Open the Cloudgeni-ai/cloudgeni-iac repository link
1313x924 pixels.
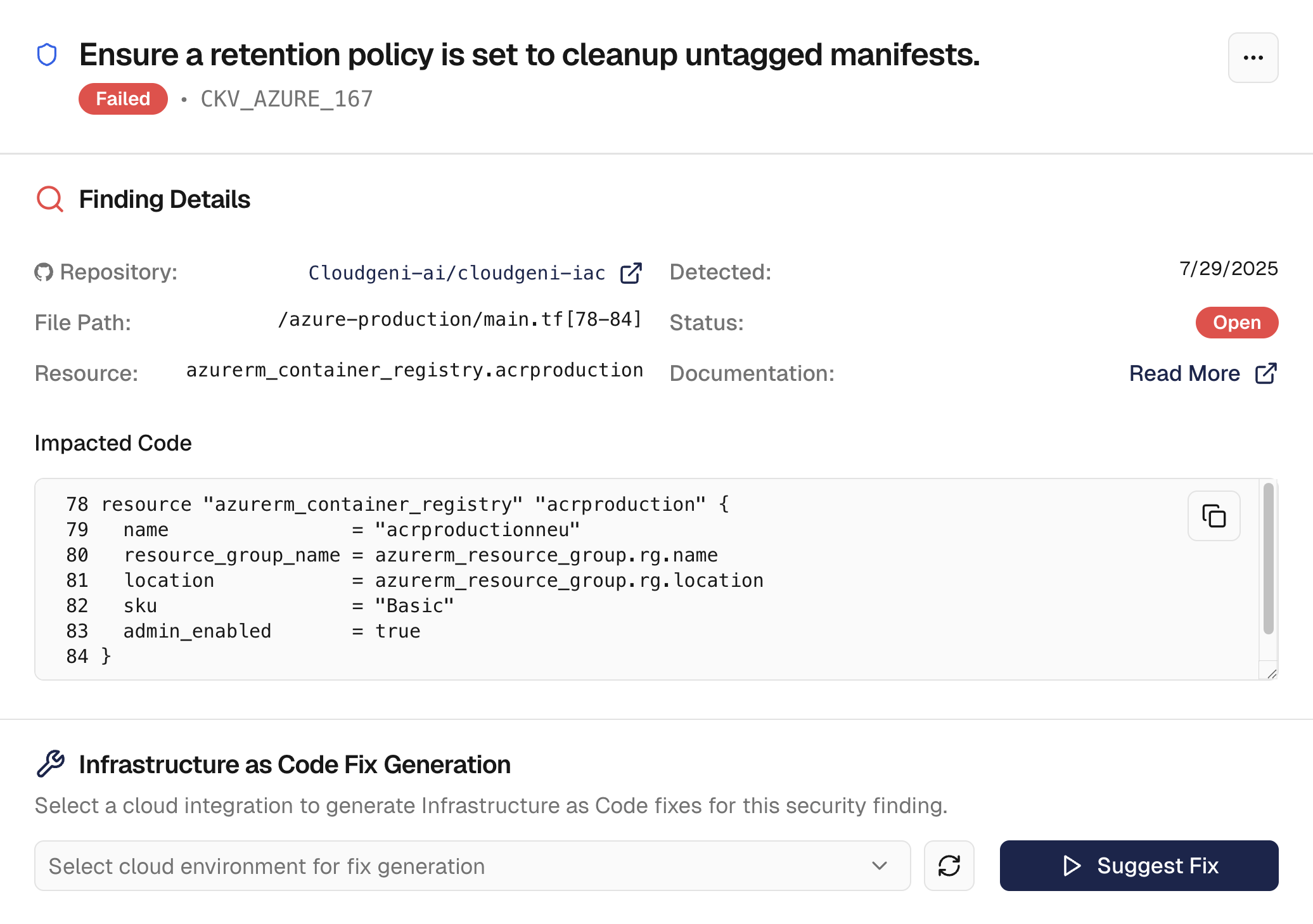click(x=456, y=273)
